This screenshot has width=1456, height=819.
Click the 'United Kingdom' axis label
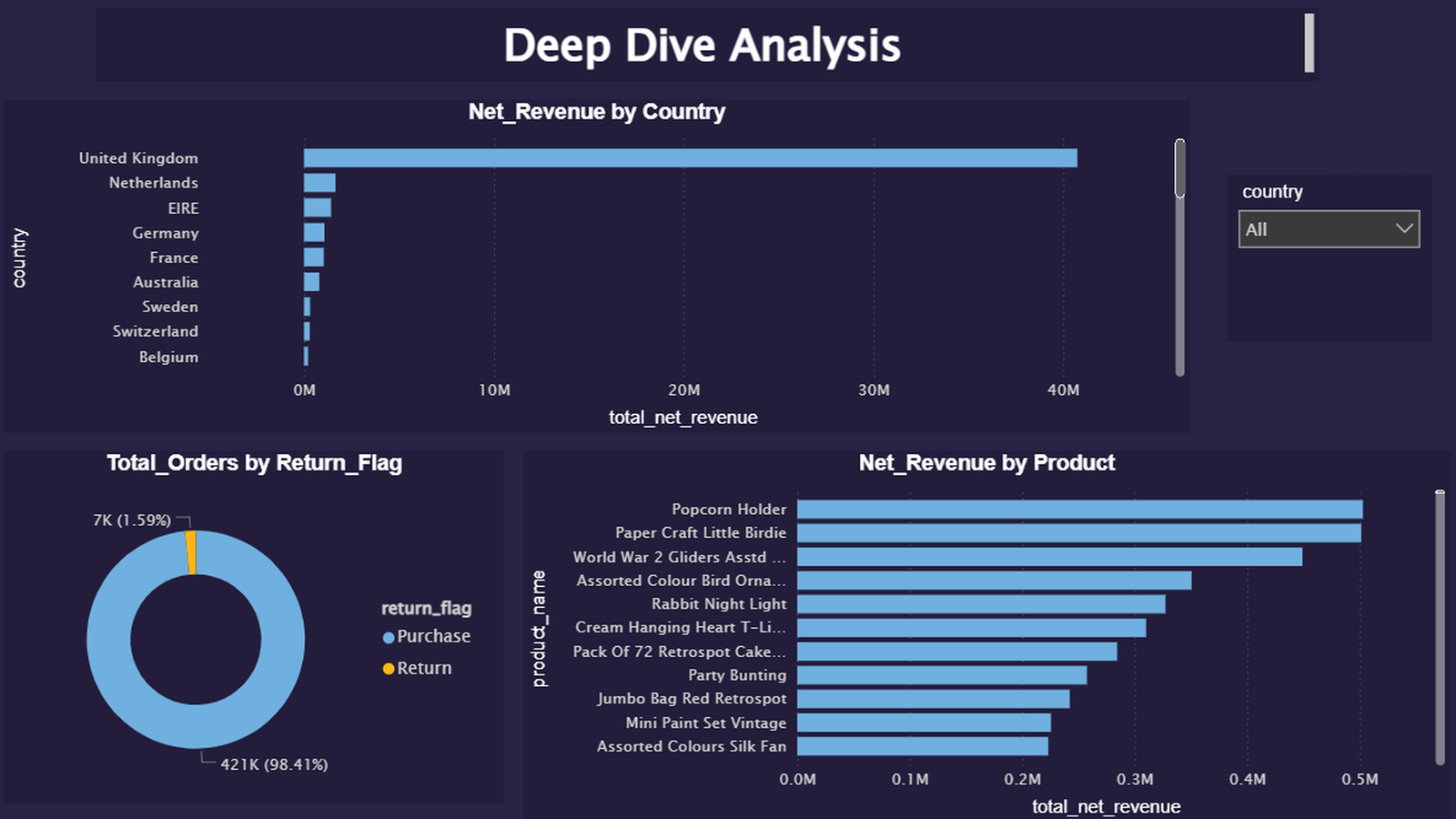(138, 158)
